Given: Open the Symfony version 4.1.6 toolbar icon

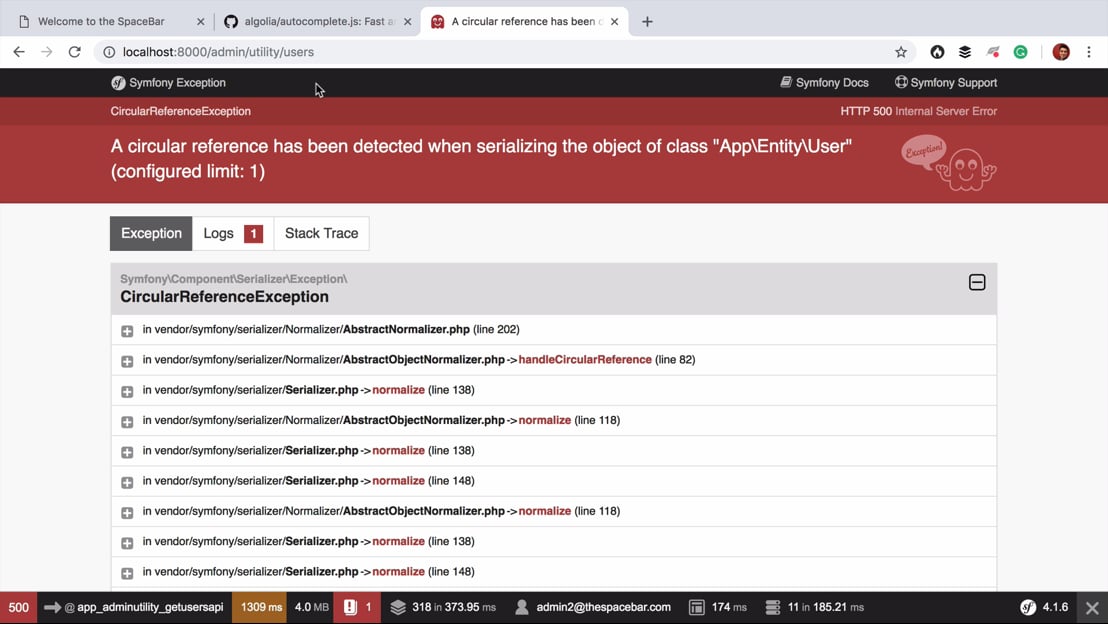Looking at the screenshot, I should [1044, 607].
